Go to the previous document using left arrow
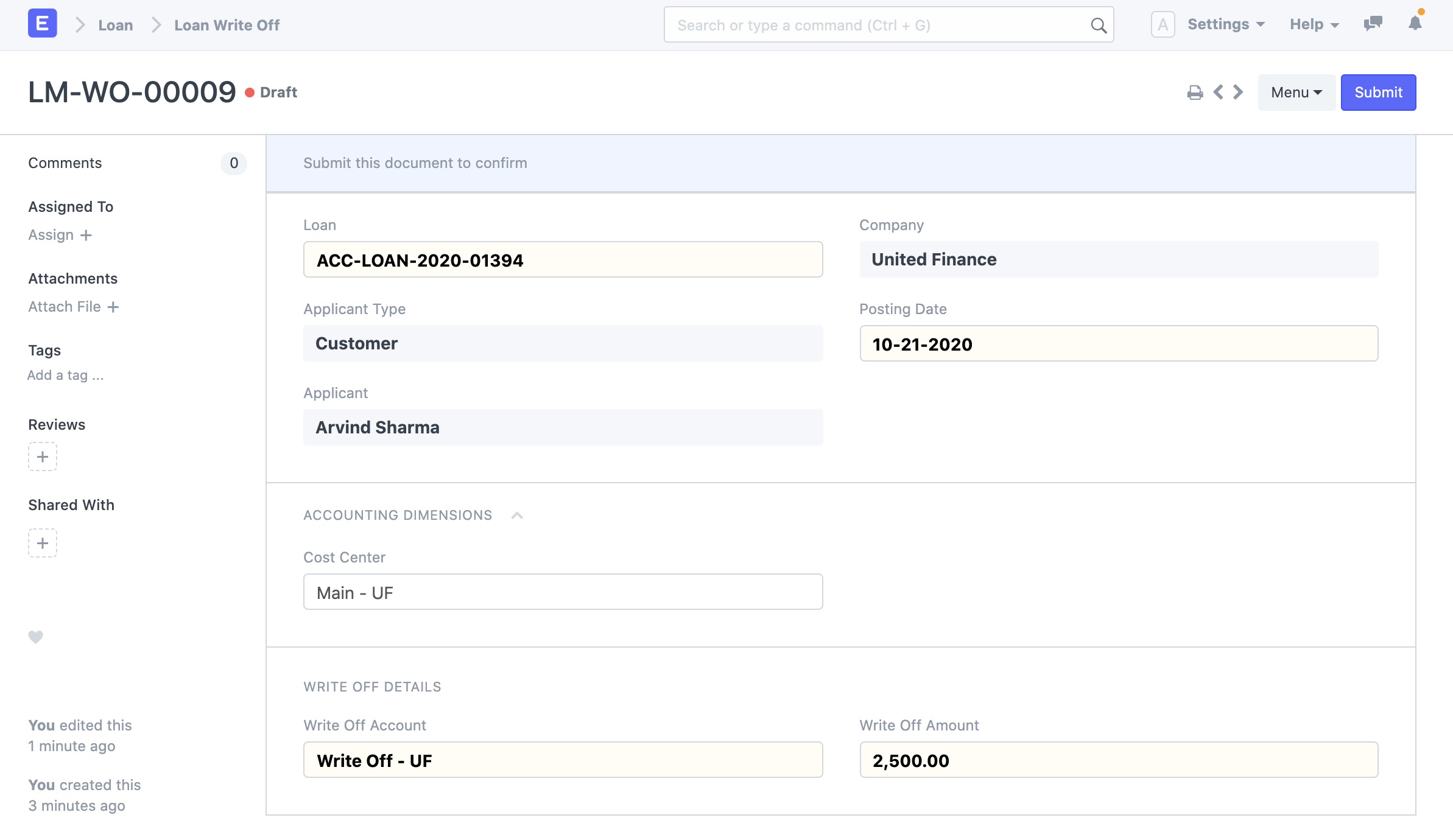This screenshot has width=1453, height=840. [x=1217, y=92]
